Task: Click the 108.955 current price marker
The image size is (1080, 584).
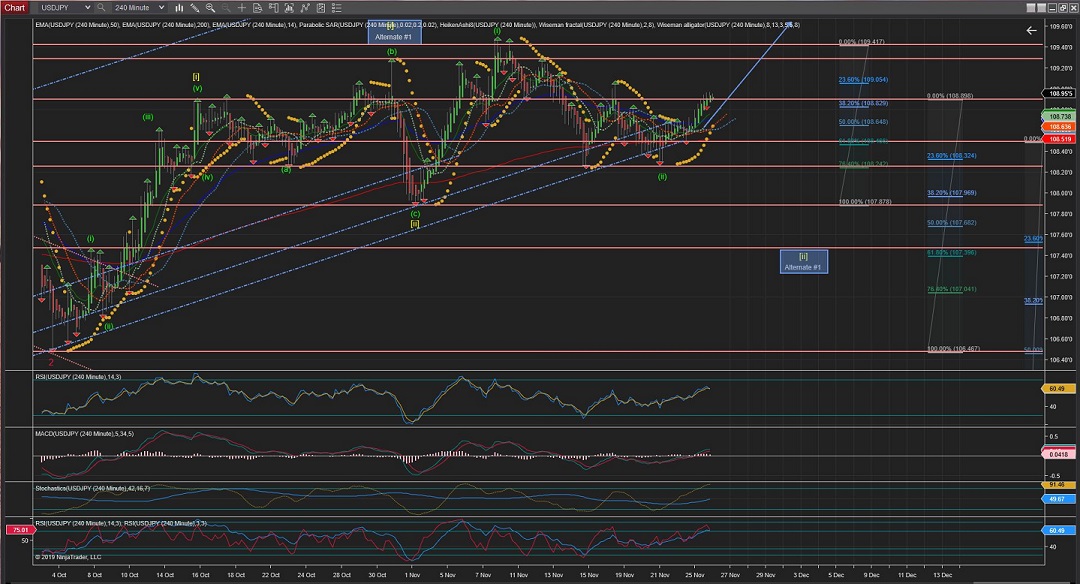Action: pos(1058,93)
